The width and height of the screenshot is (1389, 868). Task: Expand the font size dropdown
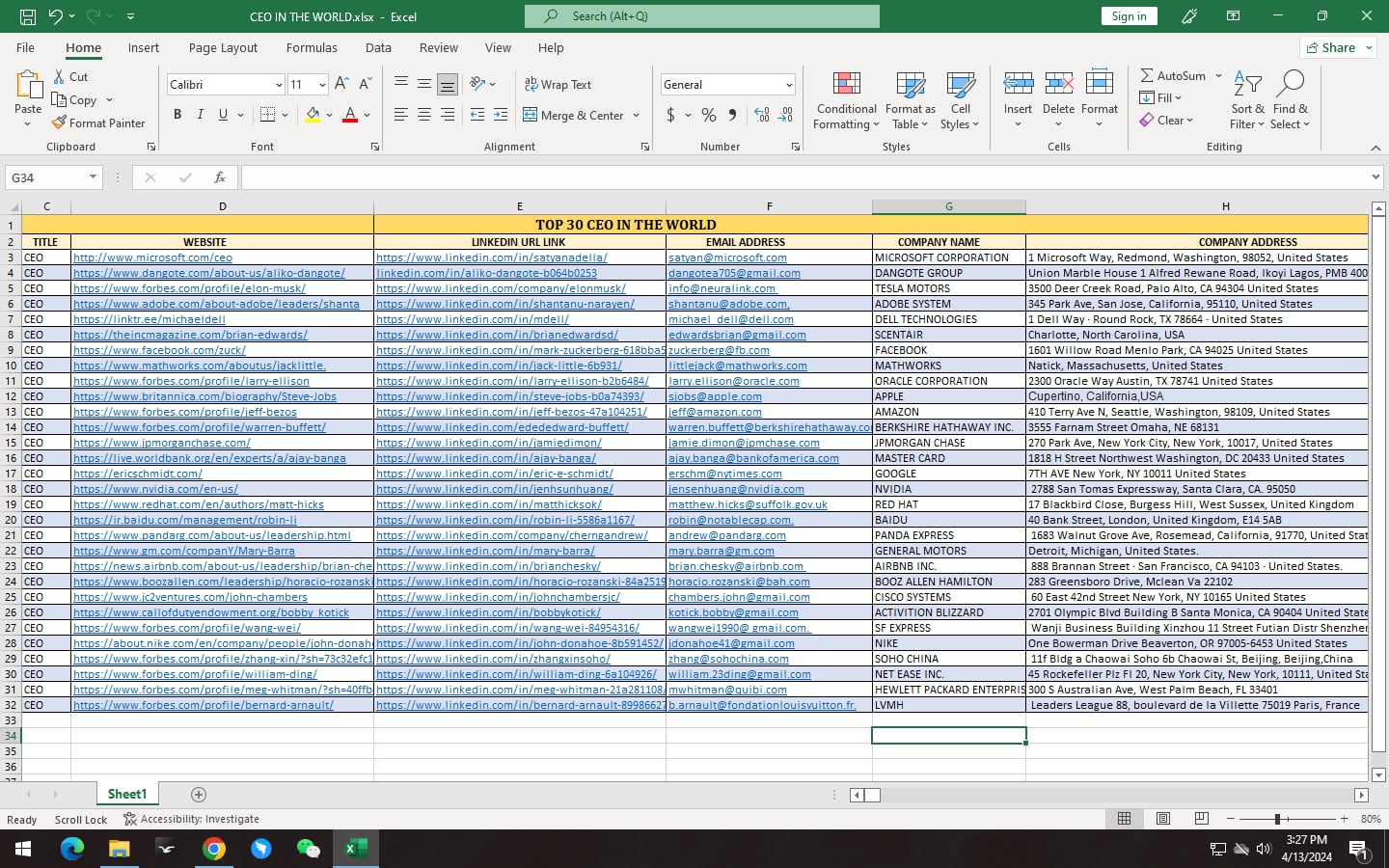pos(322,85)
